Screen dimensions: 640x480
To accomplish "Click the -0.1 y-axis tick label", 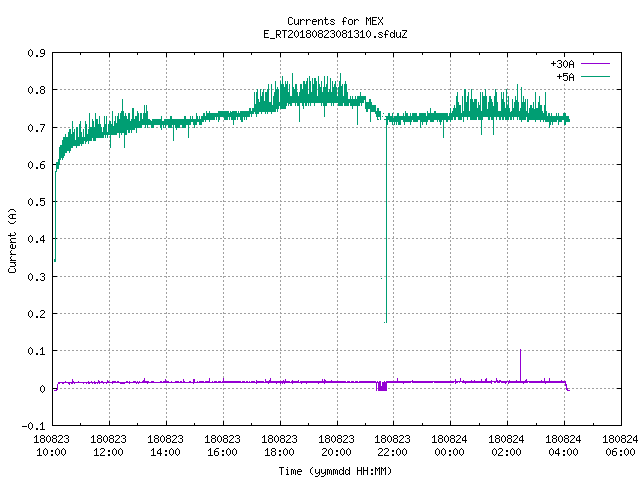I will (x=34, y=426).
